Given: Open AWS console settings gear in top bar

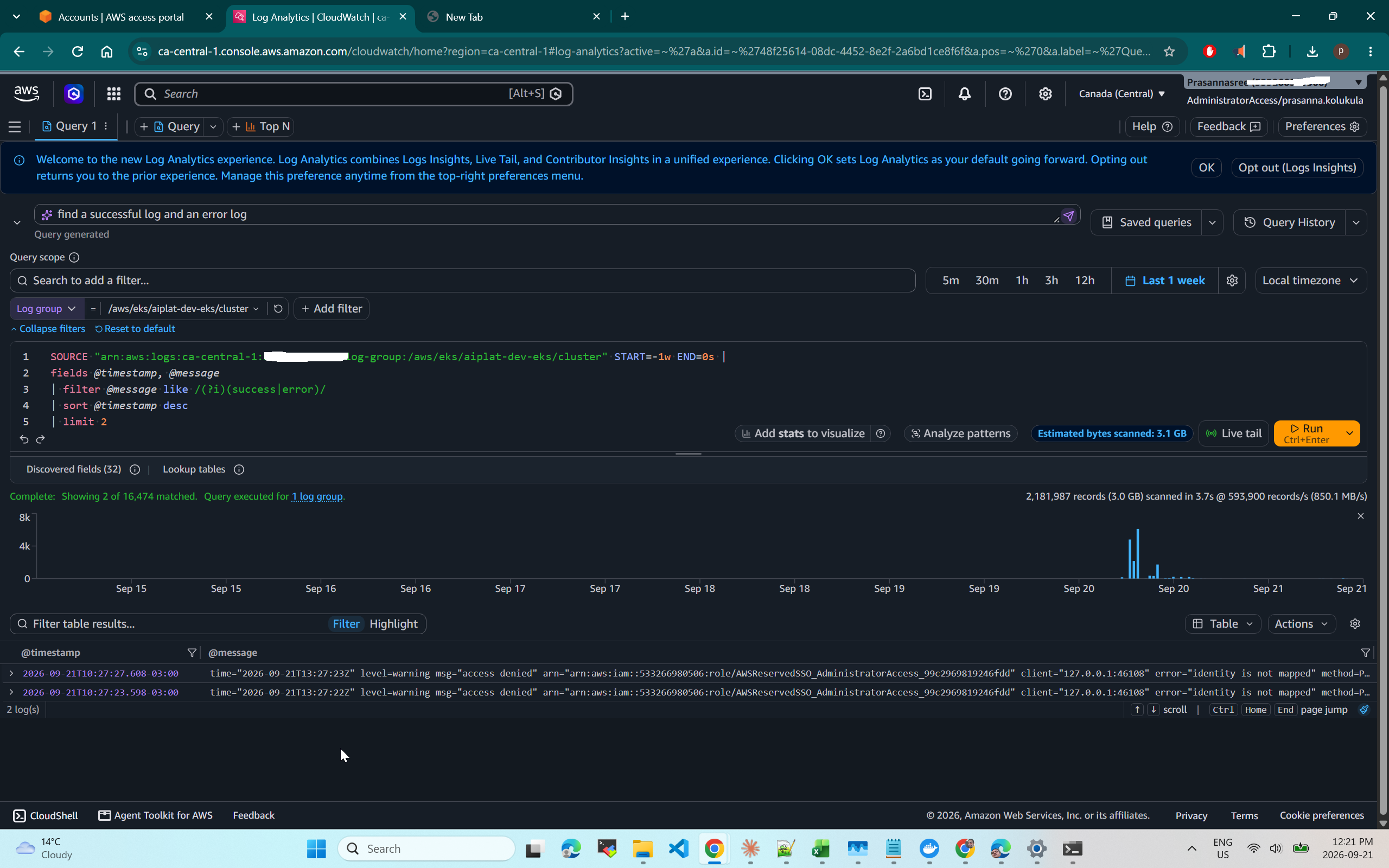Looking at the screenshot, I should [x=1045, y=93].
